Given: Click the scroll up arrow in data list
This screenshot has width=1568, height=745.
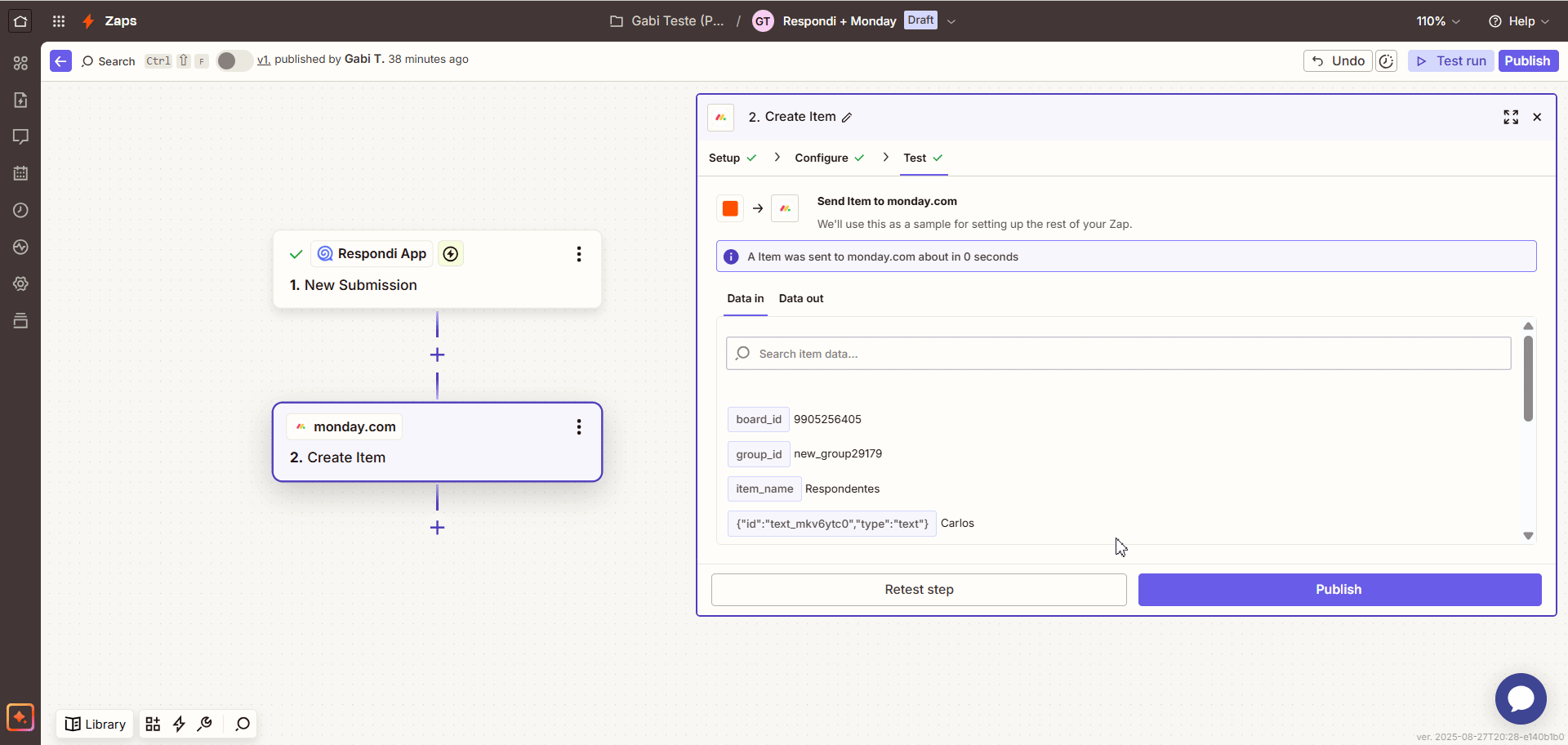Looking at the screenshot, I should [1528, 326].
